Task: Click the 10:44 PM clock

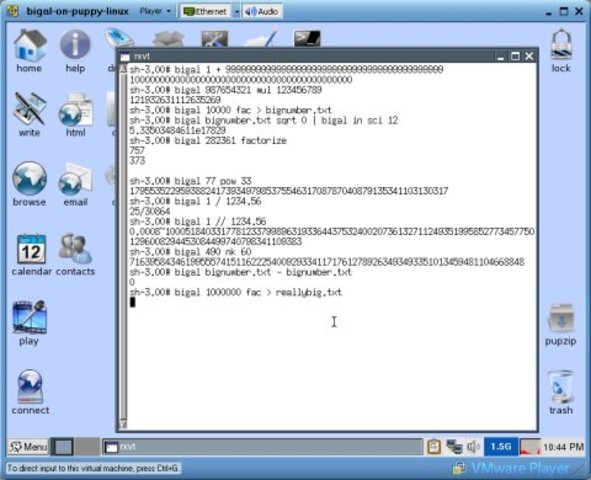Action: point(563,447)
